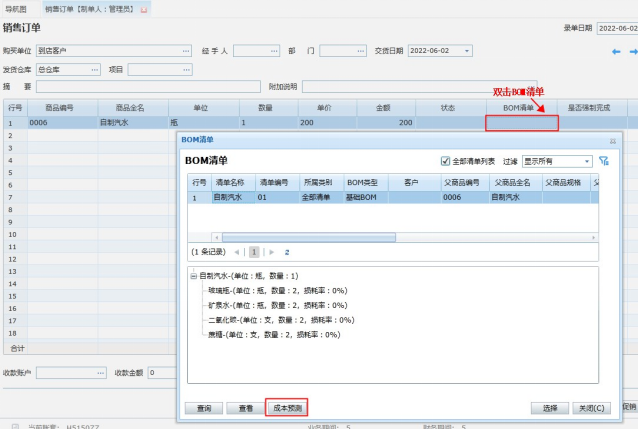Go to previous order with left arrow
Image resolution: width=638 pixels, height=429 pixels.
point(616,52)
